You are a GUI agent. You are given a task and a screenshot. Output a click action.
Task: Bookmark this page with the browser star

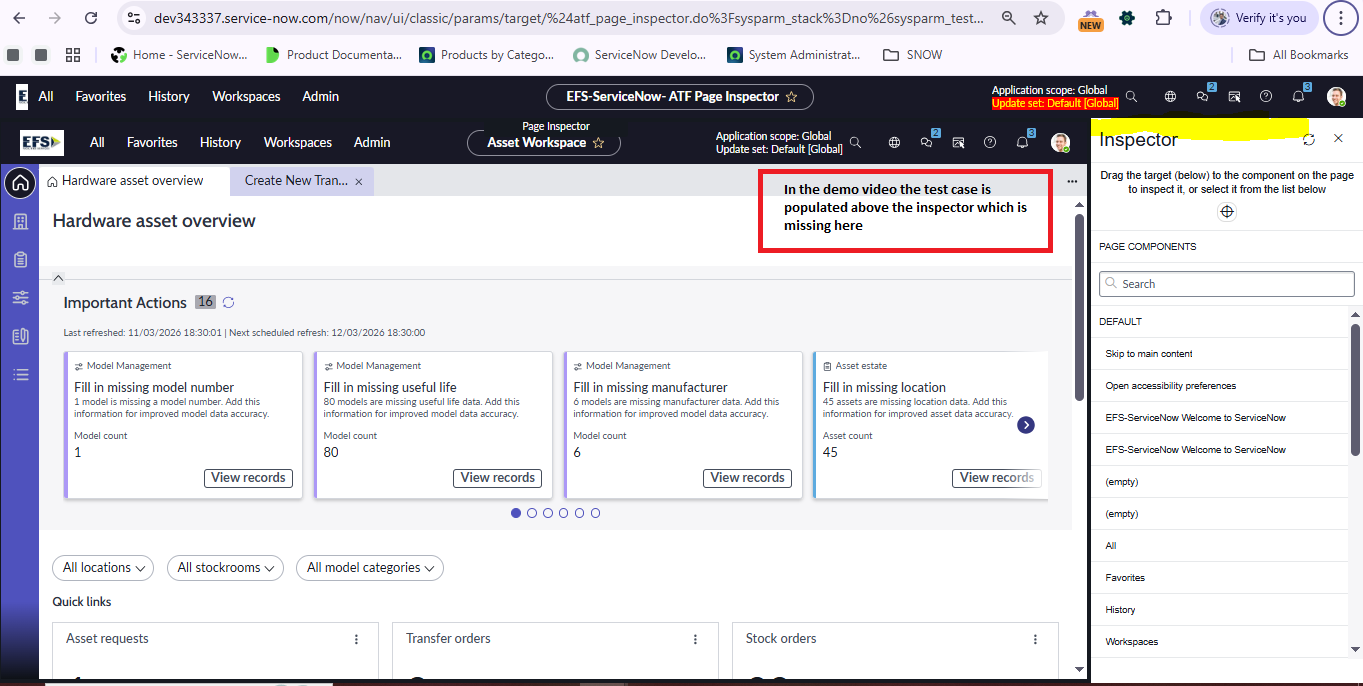pos(1040,18)
